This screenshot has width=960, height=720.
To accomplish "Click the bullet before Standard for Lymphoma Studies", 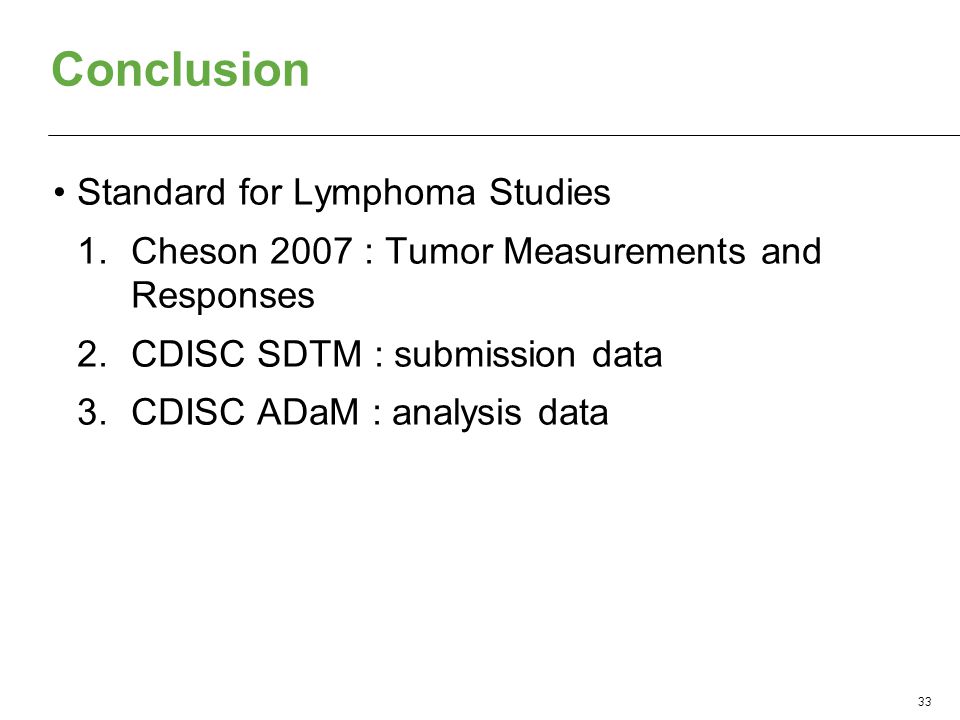I will coord(59,193).
